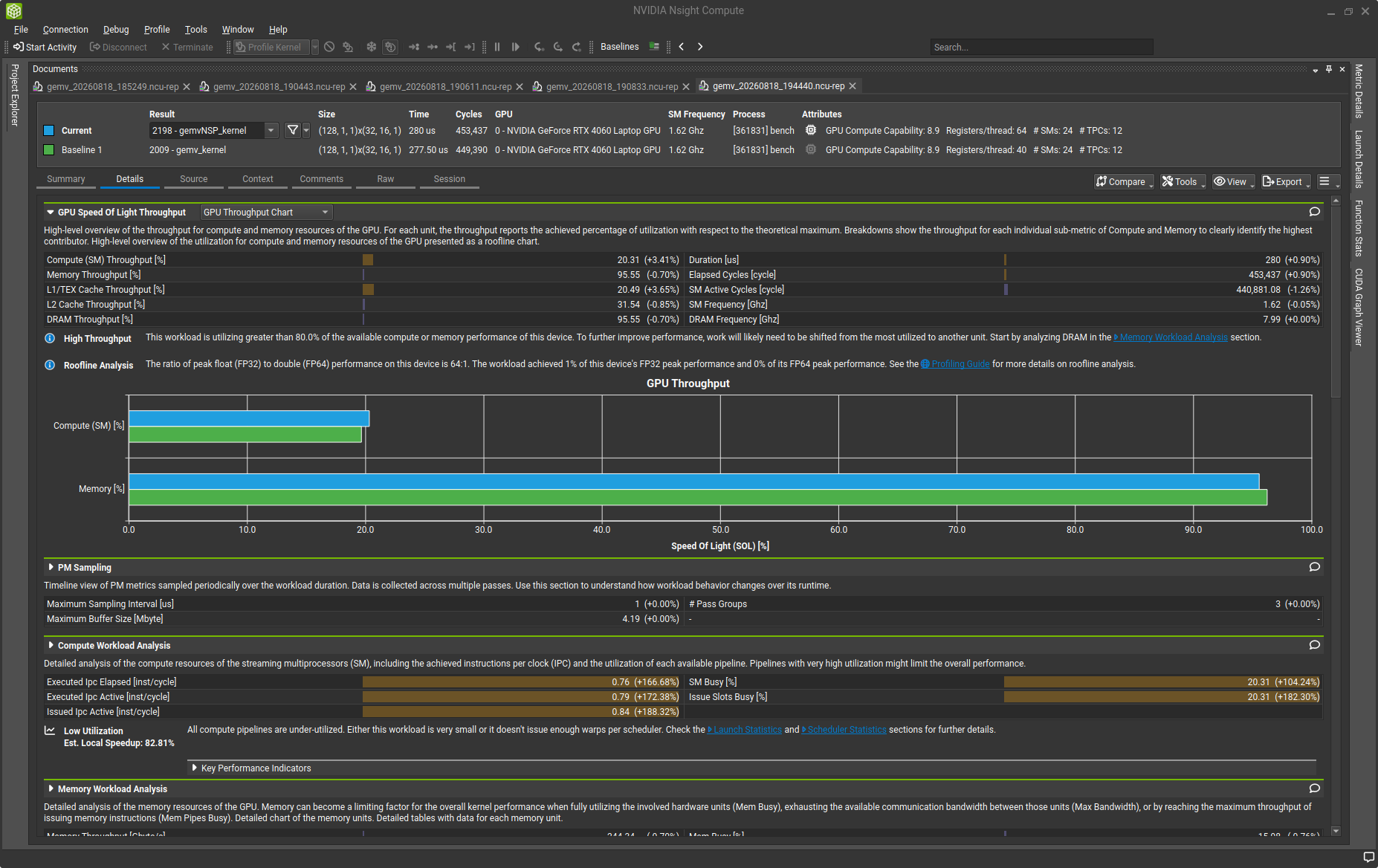This screenshot has width=1378, height=868.
Task: Switch to the Summary tab
Action: (x=66, y=179)
